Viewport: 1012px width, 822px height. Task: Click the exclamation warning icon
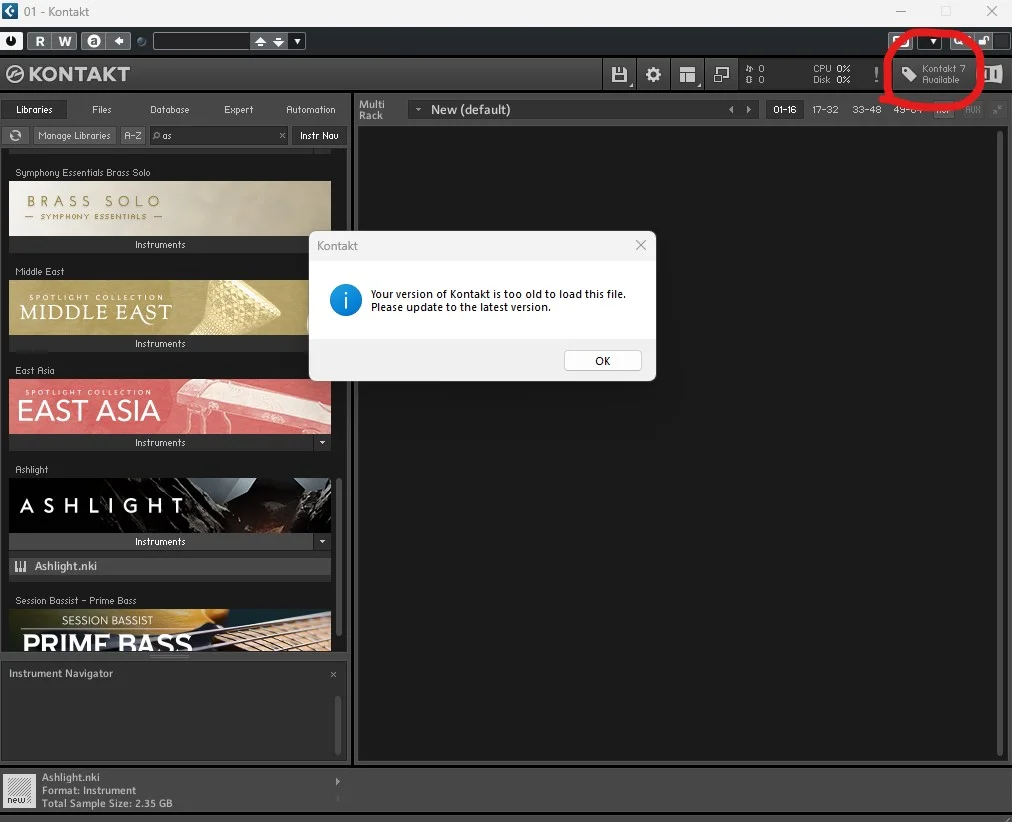pyautogui.click(x=876, y=74)
